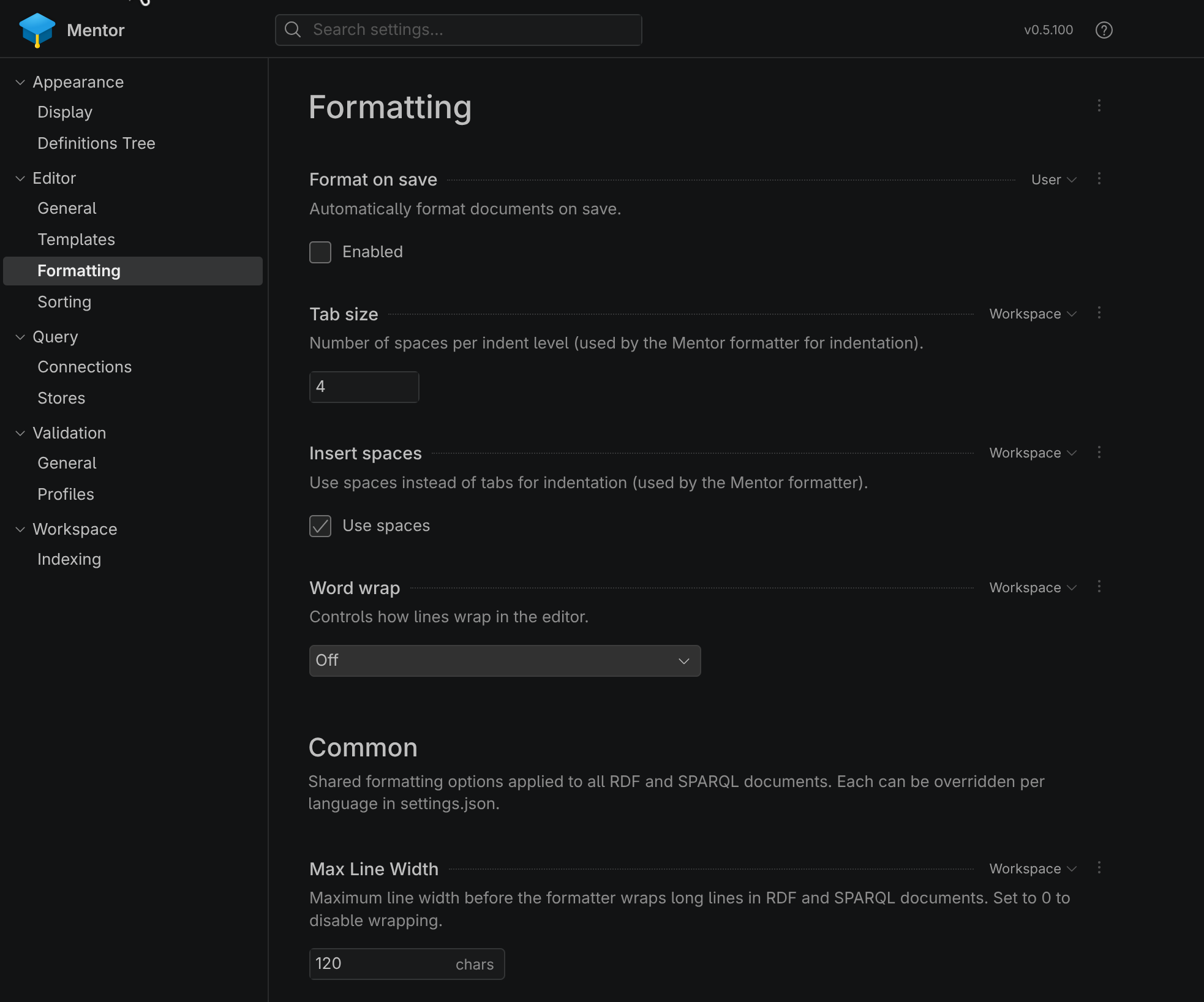The width and height of the screenshot is (1204, 1002).
Task: Collapse the Query section
Action: (x=20, y=337)
